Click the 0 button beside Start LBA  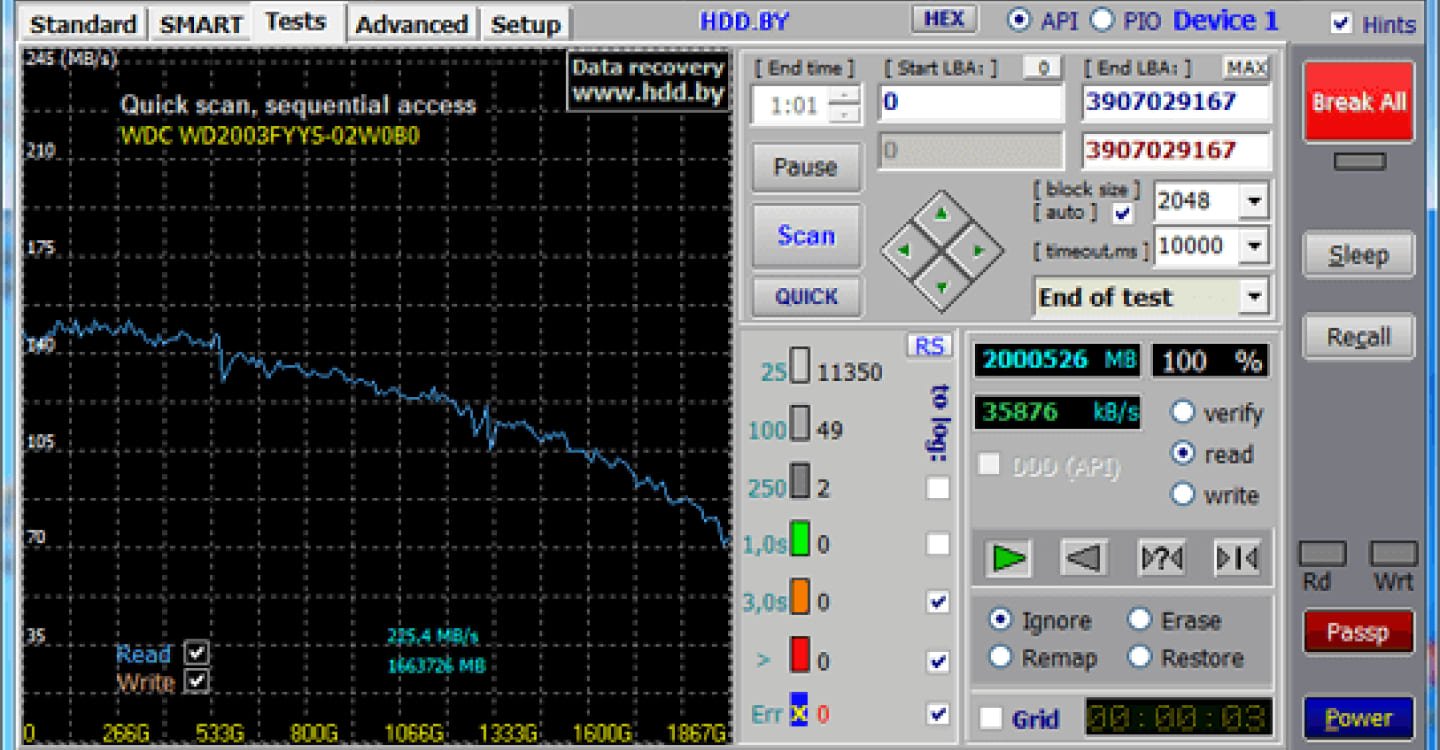coord(1042,68)
